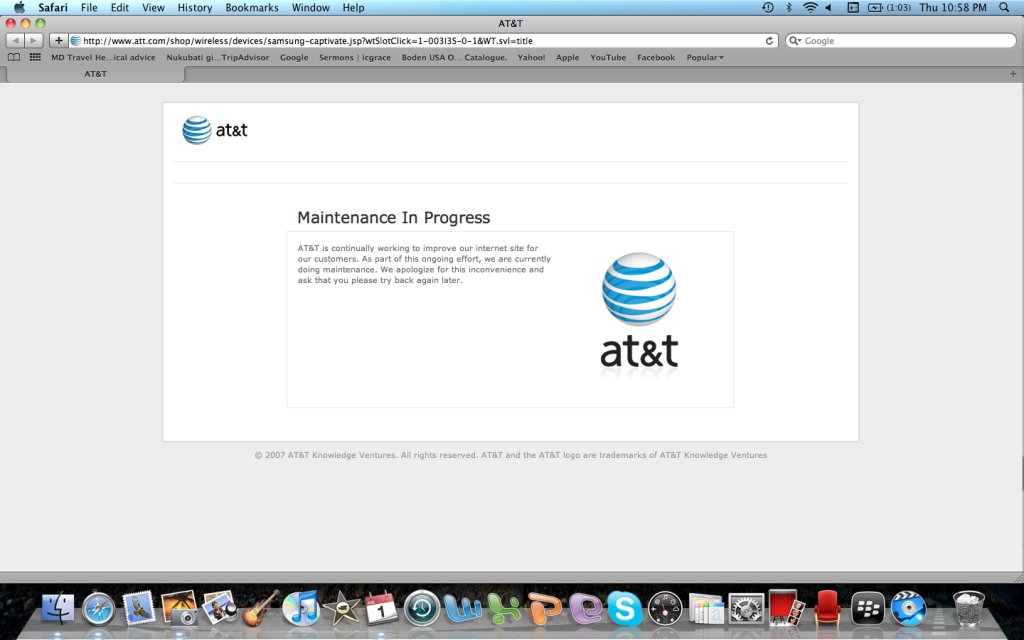1024x640 pixels.
Task: Open the Bluetooth menu bar icon
Action: (789, 7)
